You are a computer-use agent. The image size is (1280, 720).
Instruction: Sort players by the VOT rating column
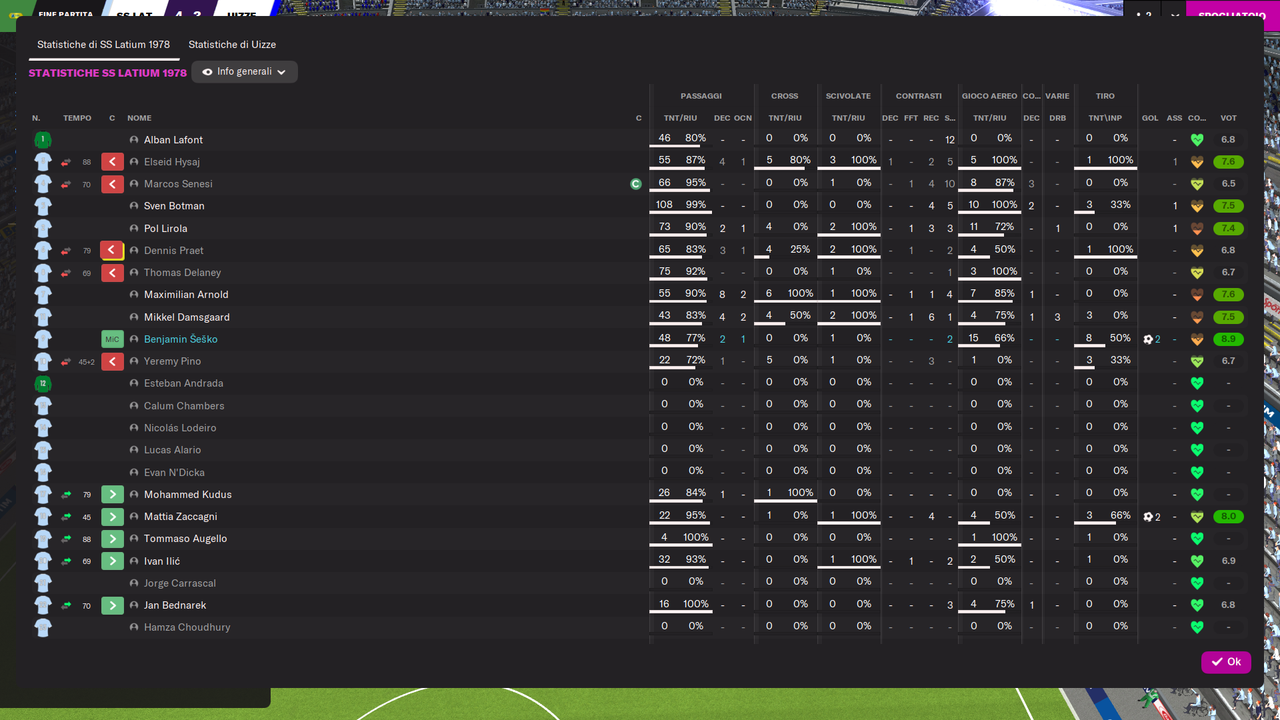point(1228,118)
